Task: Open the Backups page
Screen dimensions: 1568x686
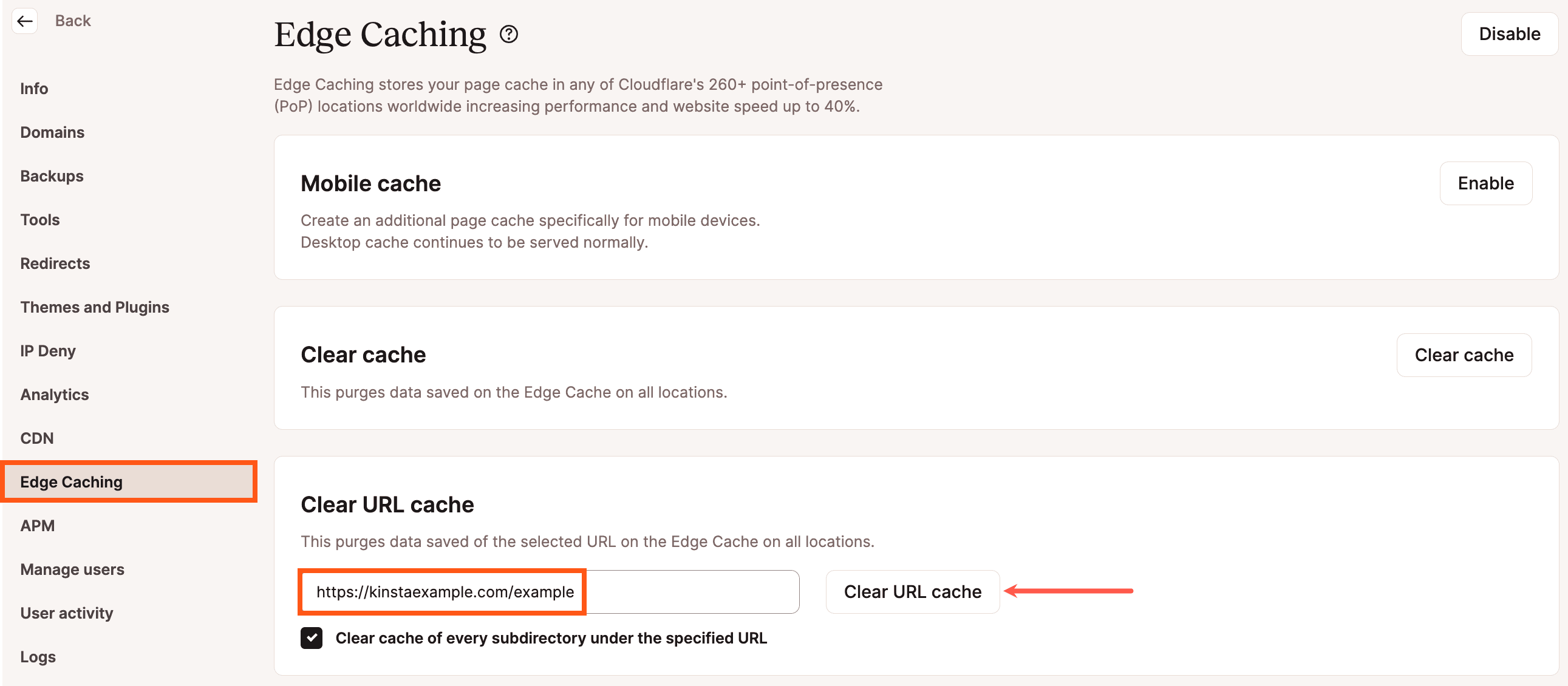Action: (52, 176)
